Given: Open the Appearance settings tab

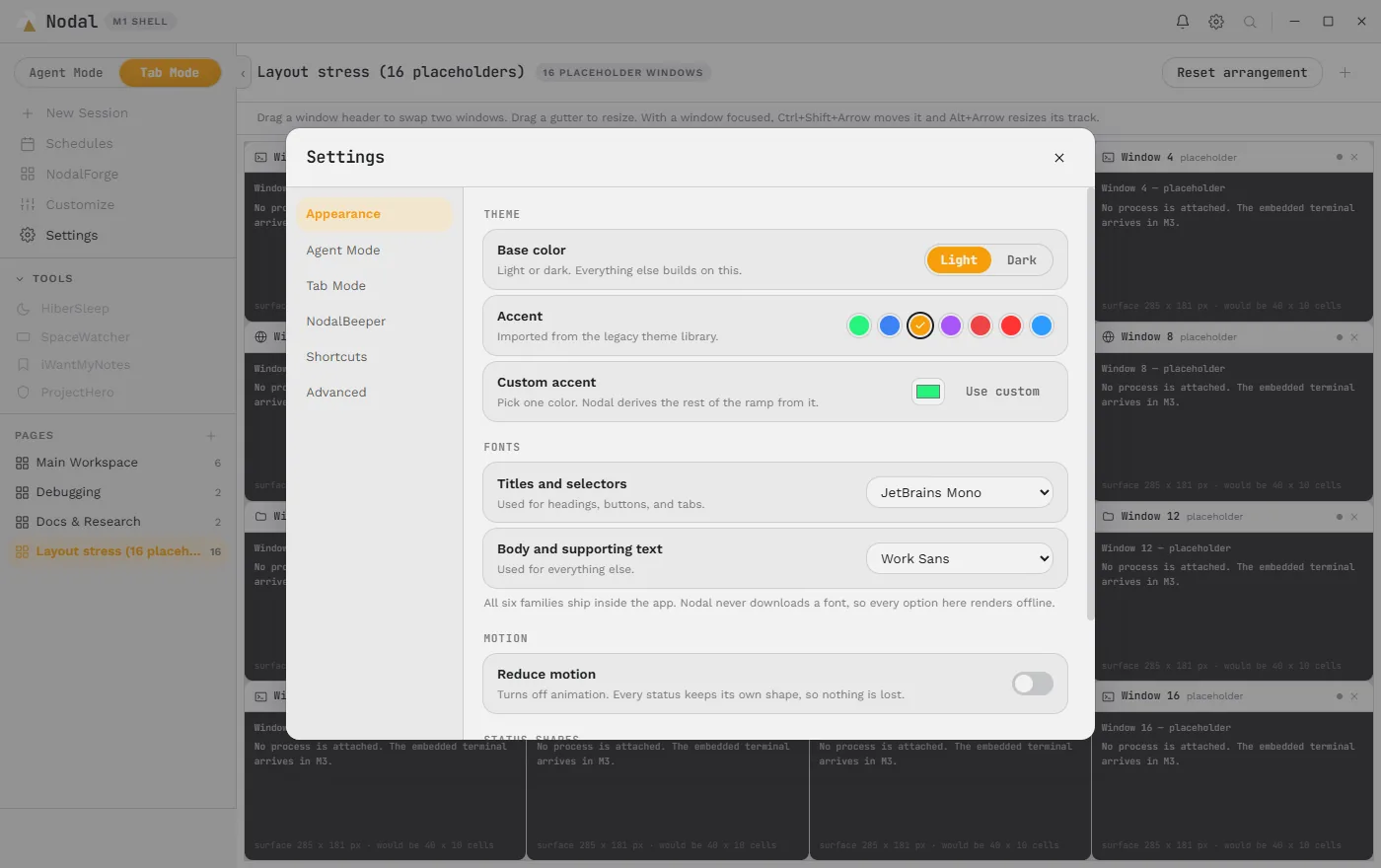Looking at the screenshot, I should point(374,214).
